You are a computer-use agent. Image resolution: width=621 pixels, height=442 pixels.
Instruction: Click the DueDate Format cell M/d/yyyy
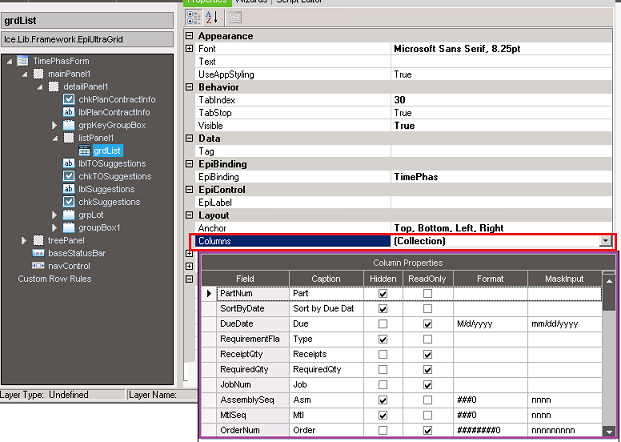coord(490,324)
